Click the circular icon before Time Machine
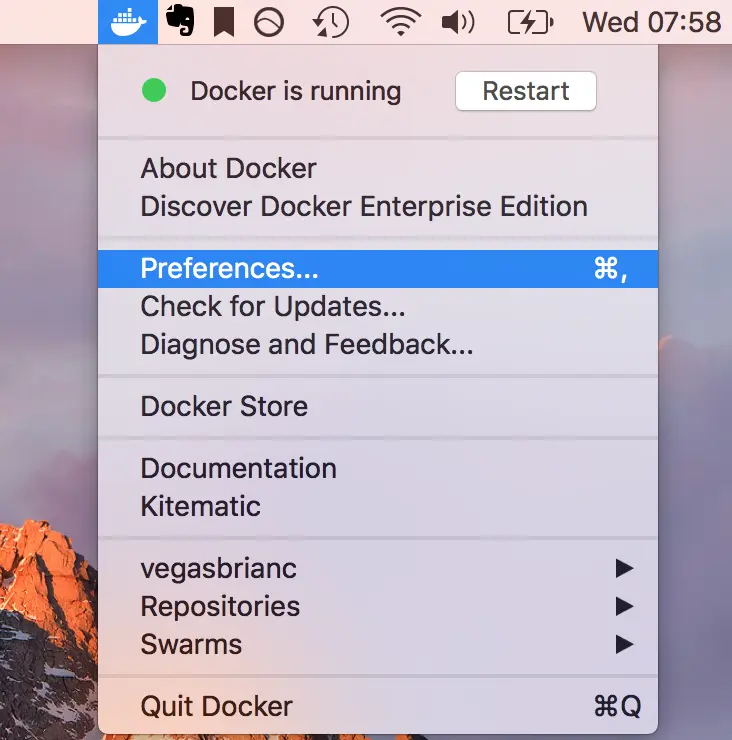The height and width of the screenshot is (740, 732). pos(269,22)
